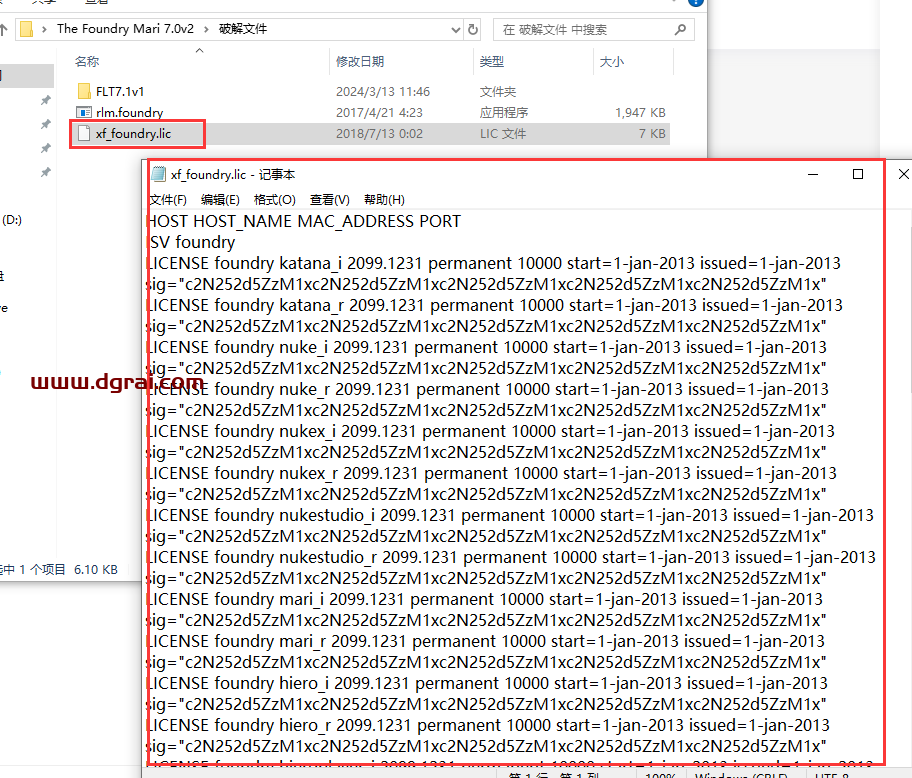The width and height of the screenshot is (912, 778).
Task: Click the '7 KB' size cell
Action: [652, 134]
